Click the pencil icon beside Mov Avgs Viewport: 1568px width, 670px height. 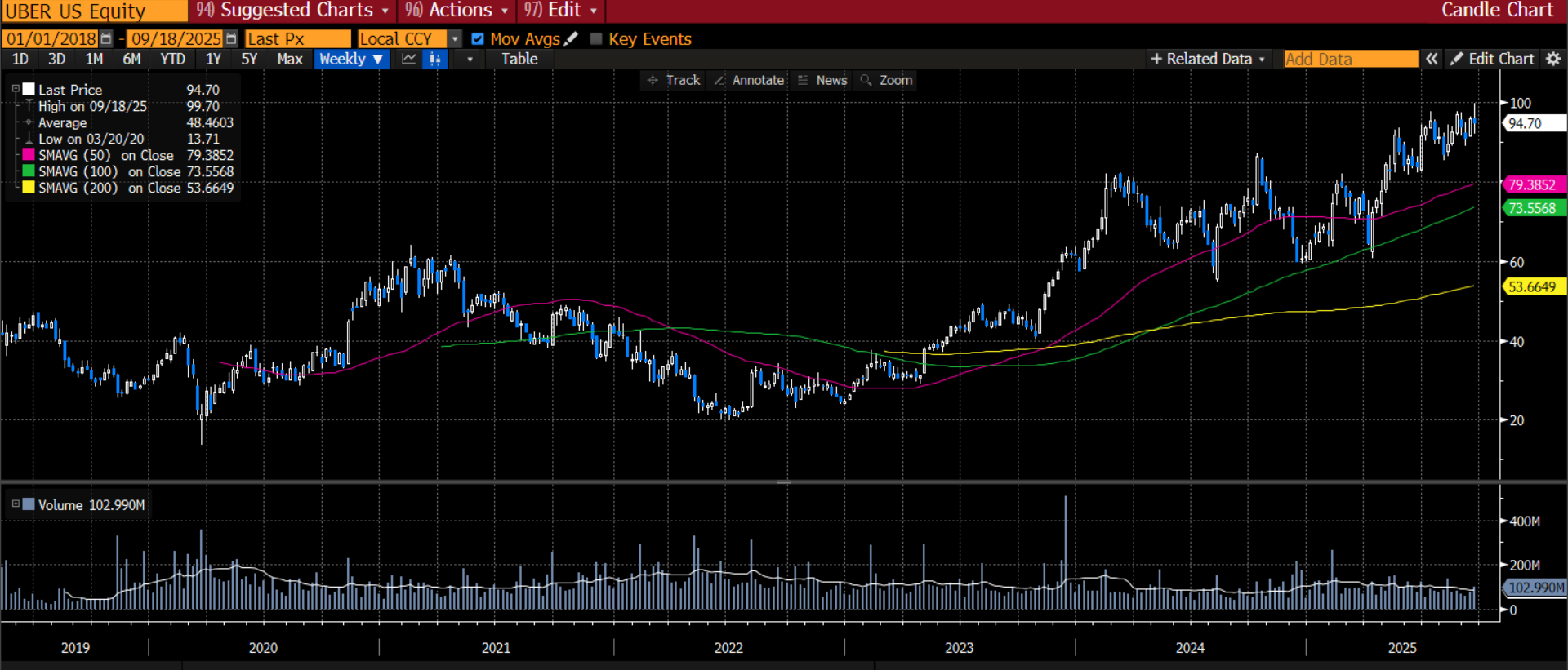click(572, 39)
